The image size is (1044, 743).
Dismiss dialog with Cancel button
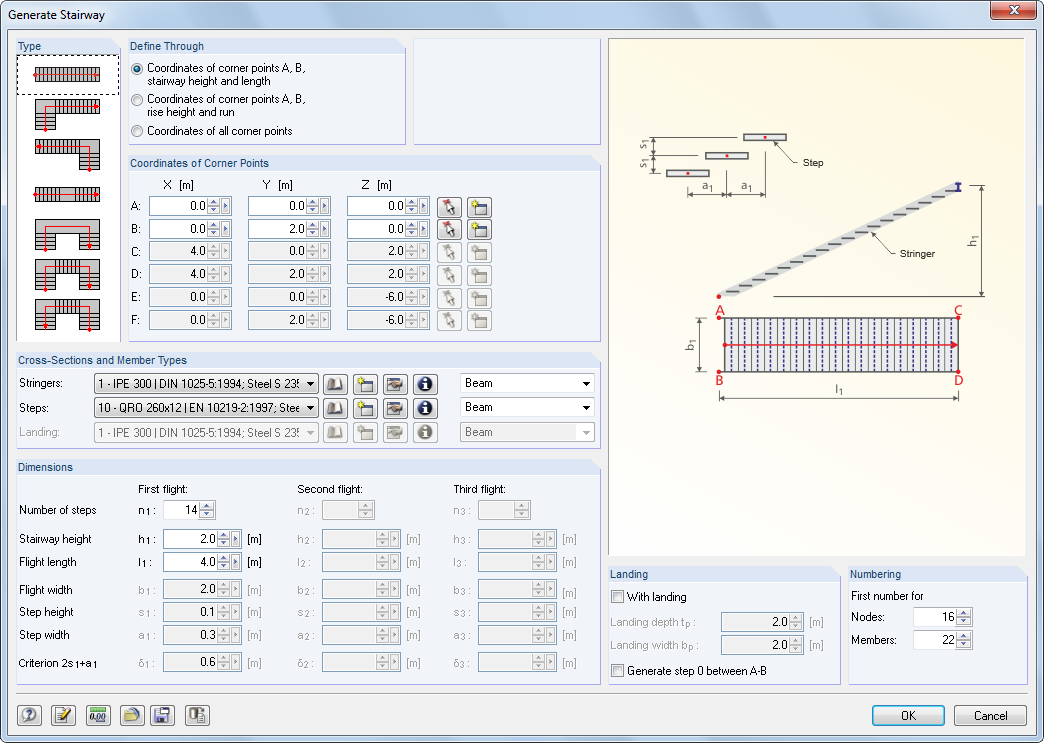[x=990, y=716]
